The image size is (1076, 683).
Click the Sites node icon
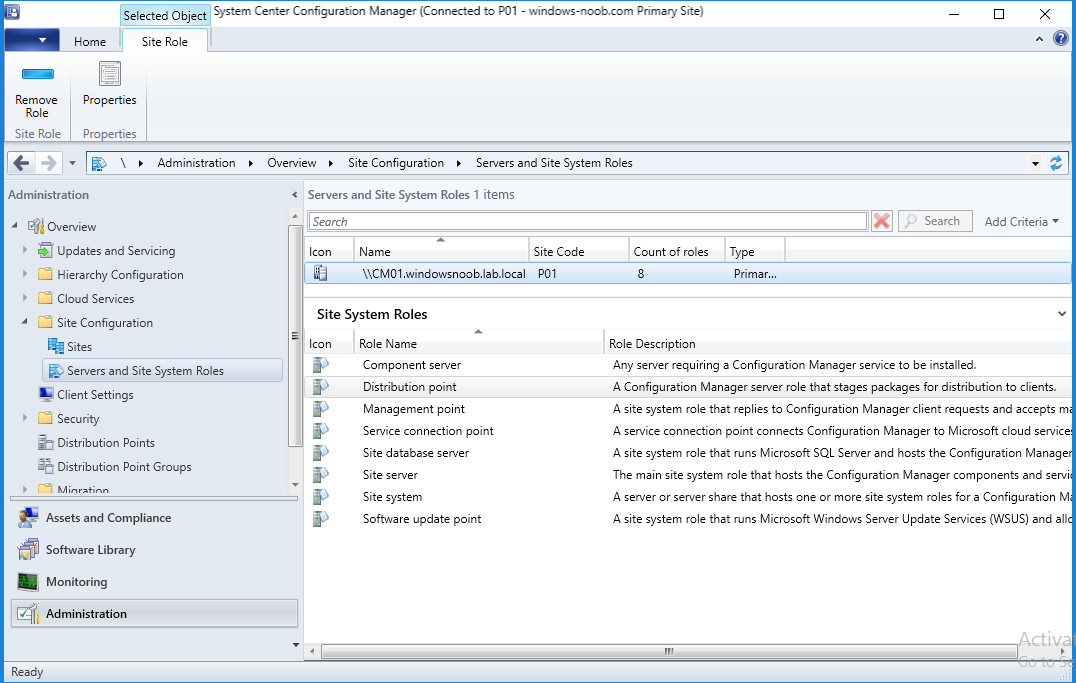56,347
